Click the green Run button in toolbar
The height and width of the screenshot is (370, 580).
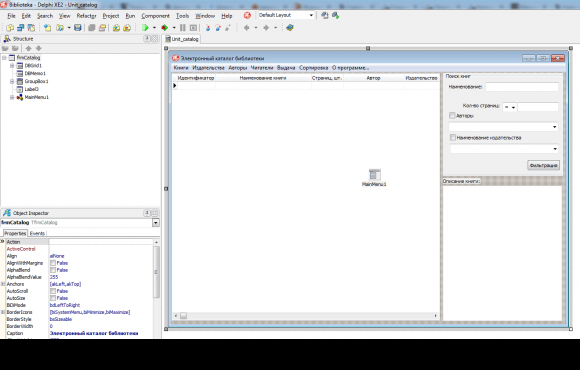[145, 28]
